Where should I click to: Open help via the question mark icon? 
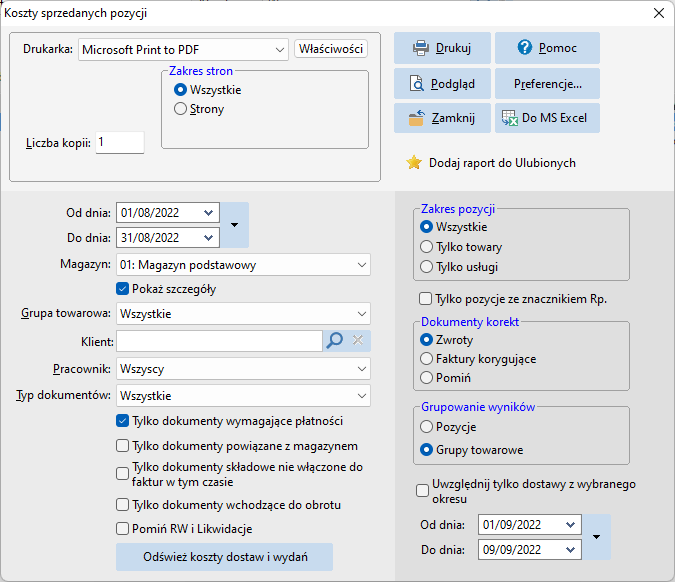pos(525,47)
